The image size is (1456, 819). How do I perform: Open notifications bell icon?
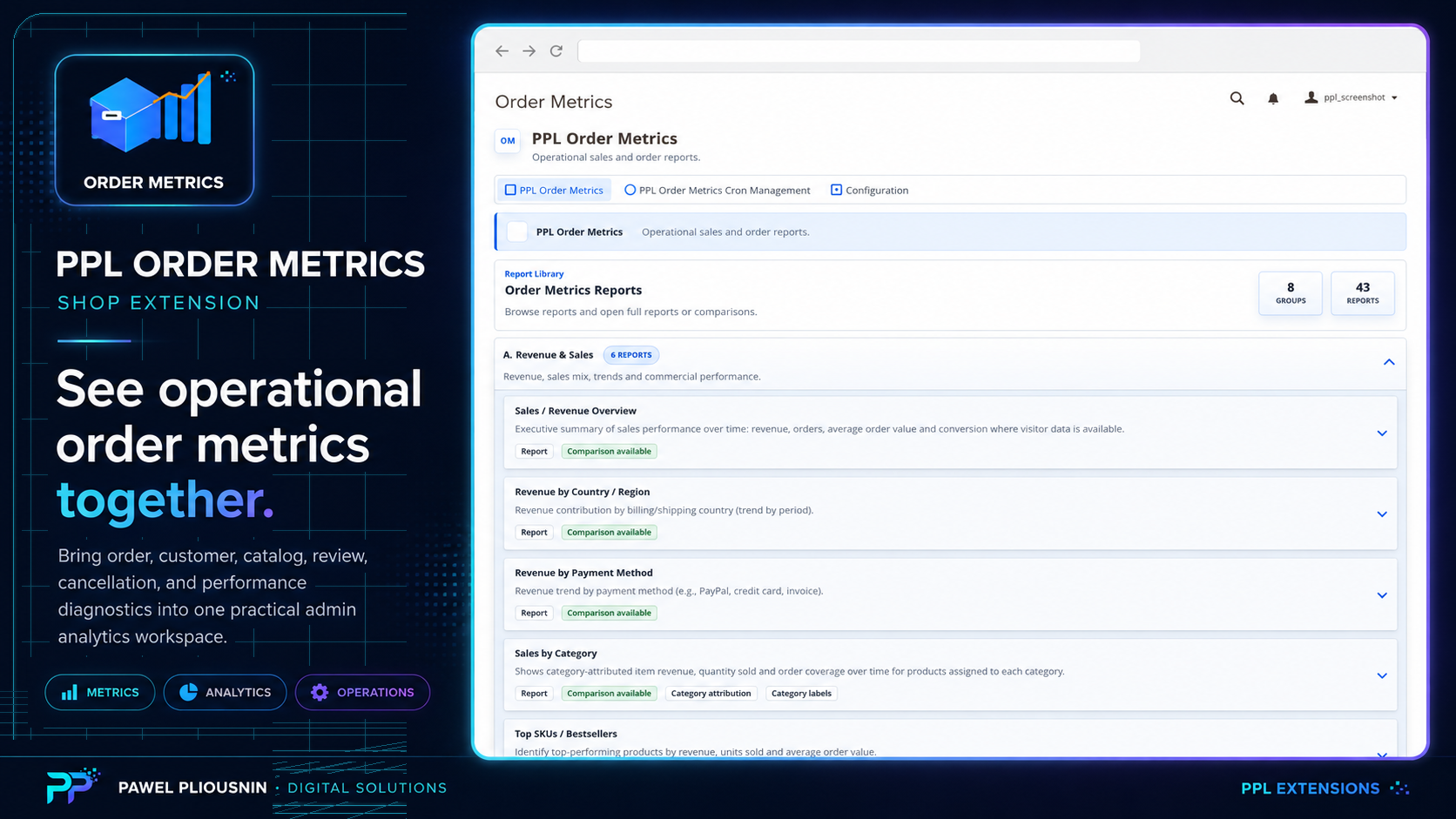pos(1273,98)
